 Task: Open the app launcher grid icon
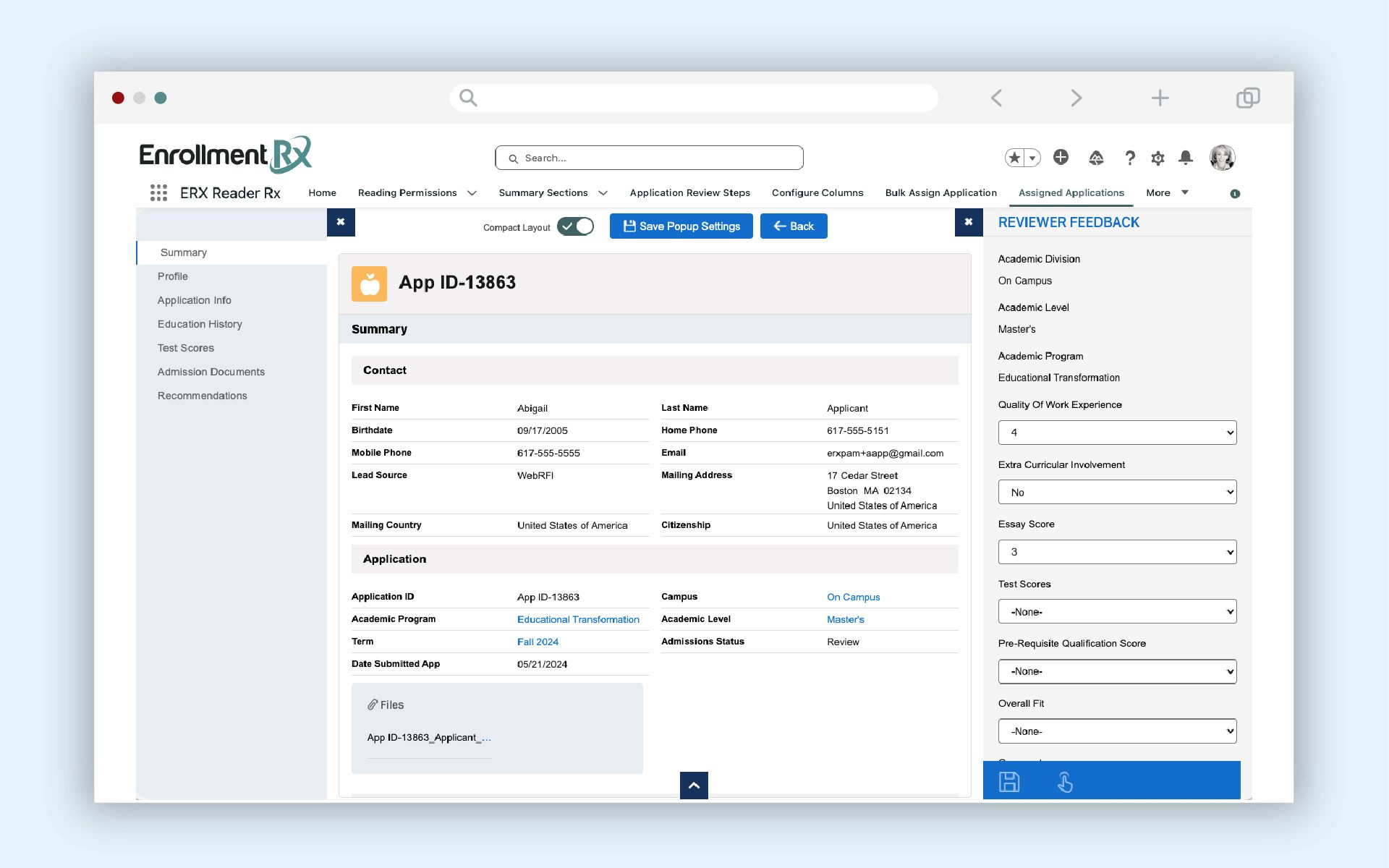(158, 192)
